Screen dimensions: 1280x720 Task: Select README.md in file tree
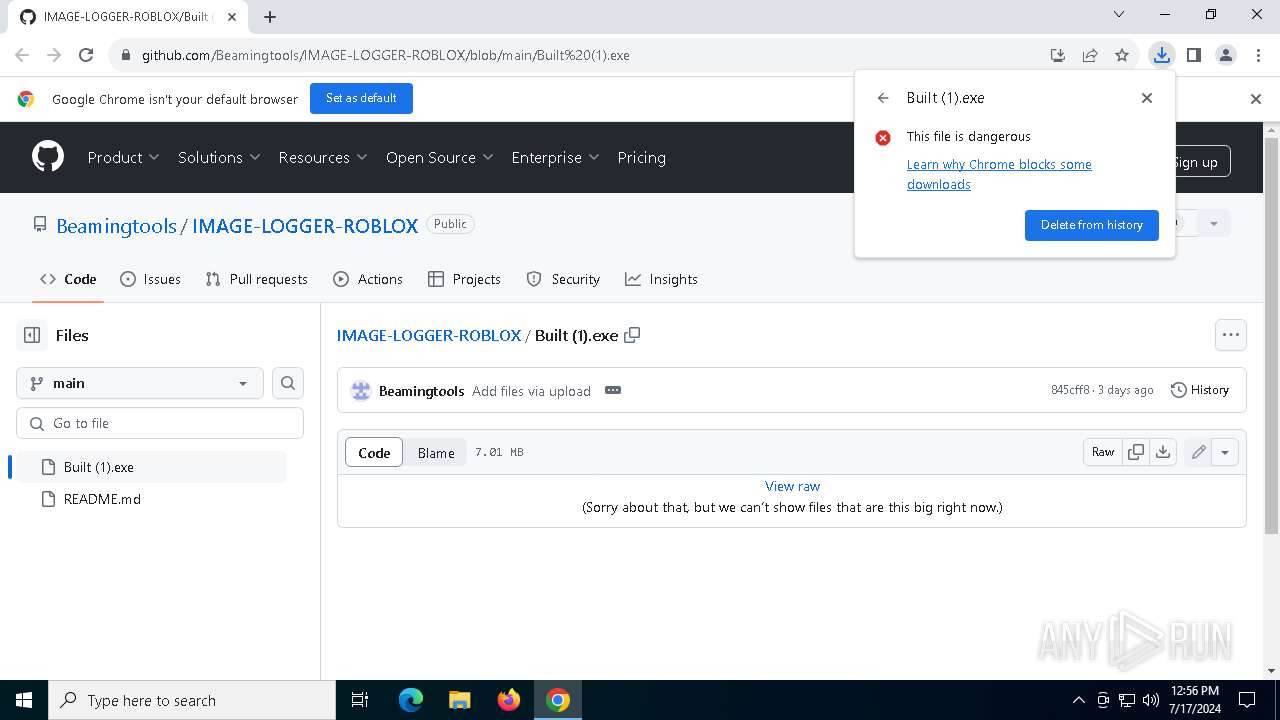pos(151,499)
